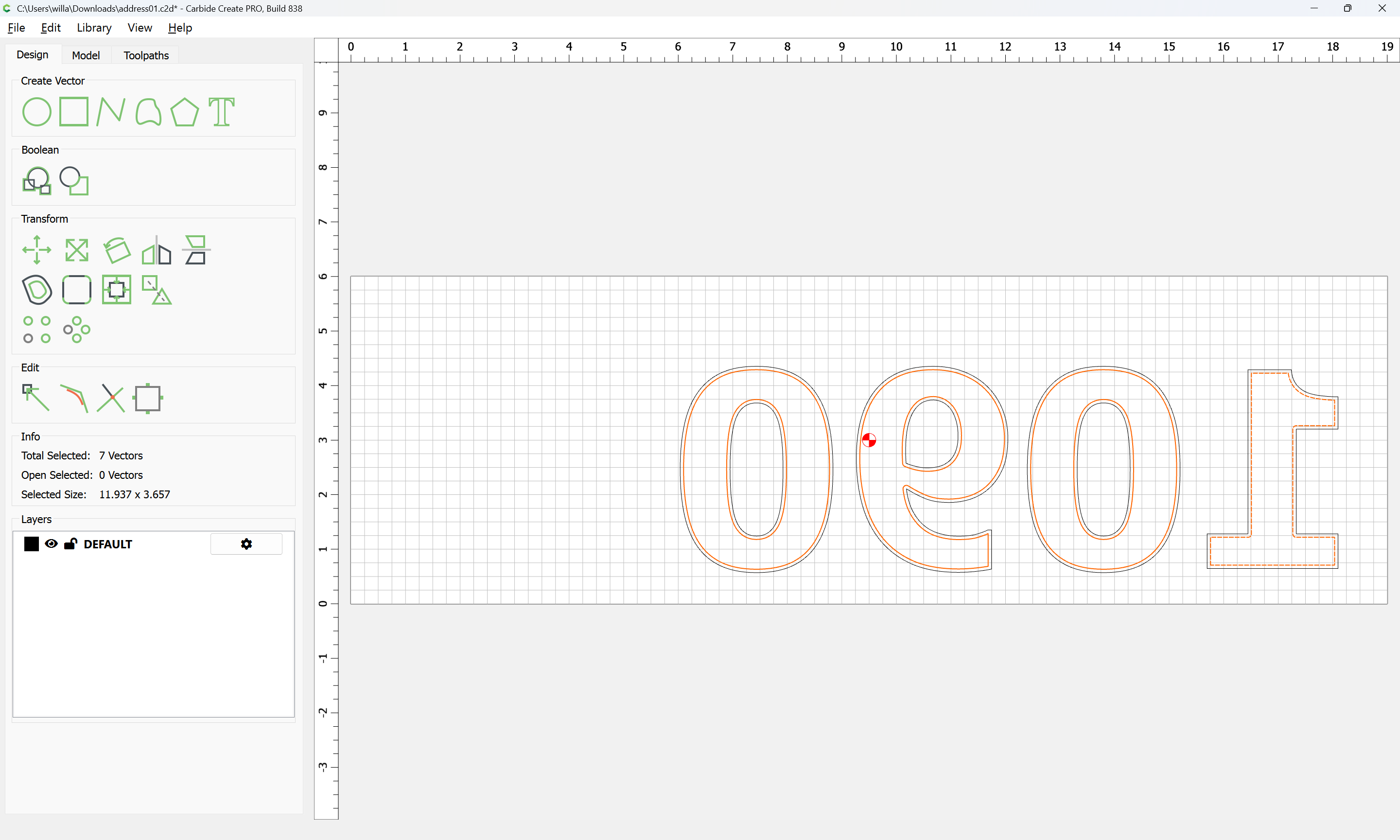Toggle the lock on DEFAULT layer
The image size is (1400, 840).
pos(71,544)
